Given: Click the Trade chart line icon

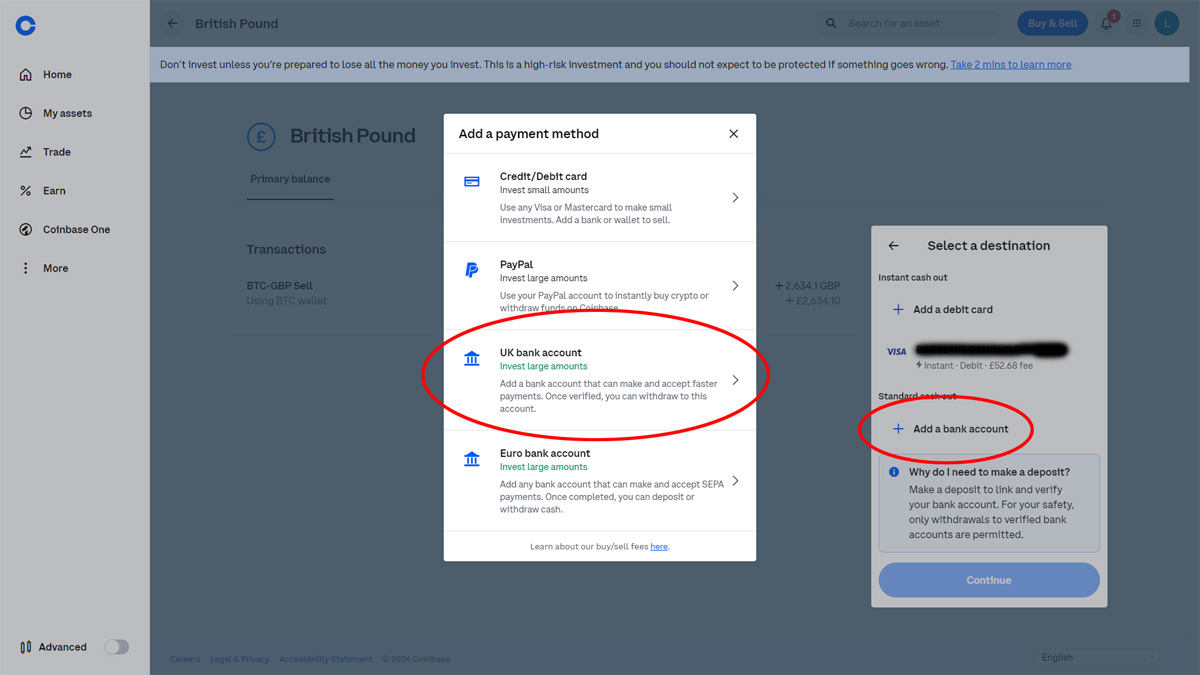Looking at the screenshot, I should (x=26, y=152).
